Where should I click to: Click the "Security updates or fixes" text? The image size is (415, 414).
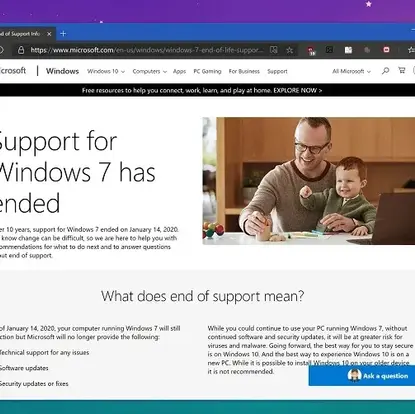click(x=34, y=384)
